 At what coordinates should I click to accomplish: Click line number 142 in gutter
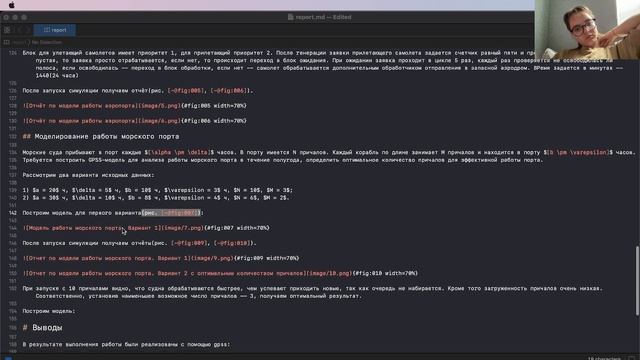13,213
